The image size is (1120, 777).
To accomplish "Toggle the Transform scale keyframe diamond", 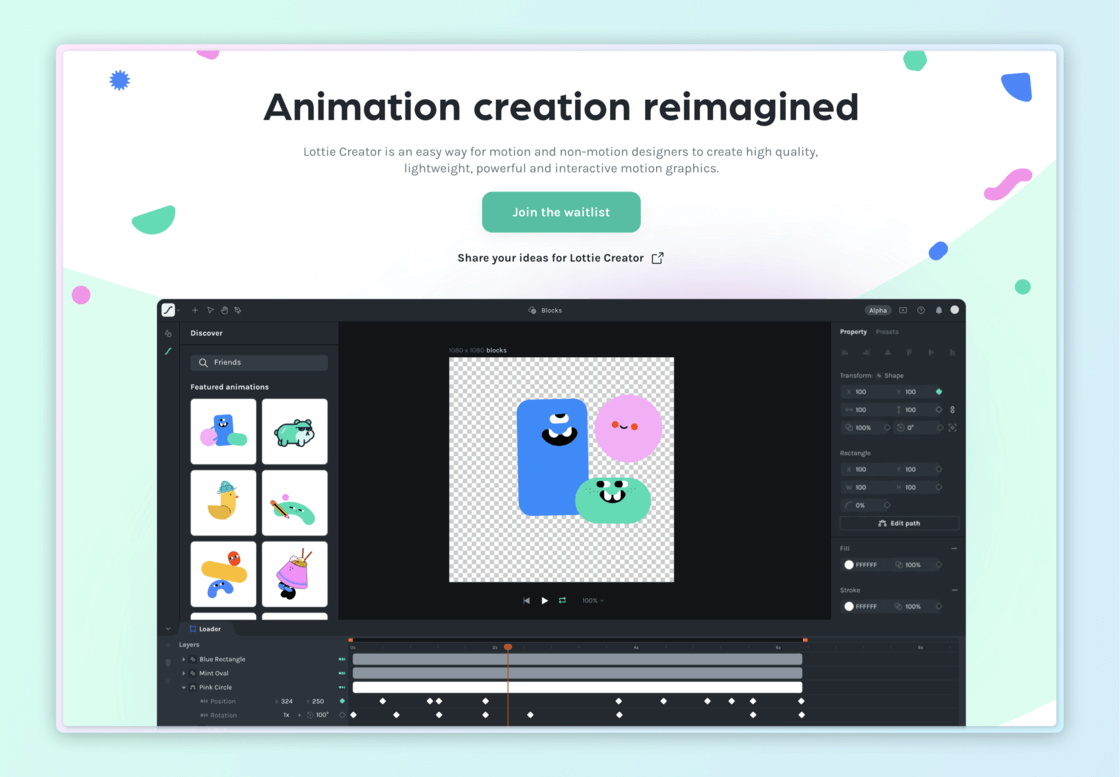I will [x=939, y=410].
